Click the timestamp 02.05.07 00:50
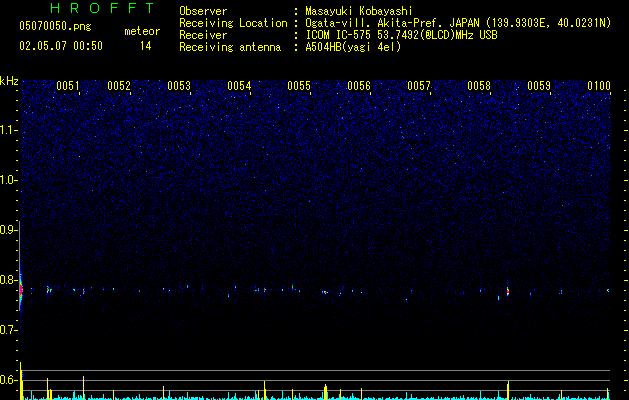 point(61,46)
